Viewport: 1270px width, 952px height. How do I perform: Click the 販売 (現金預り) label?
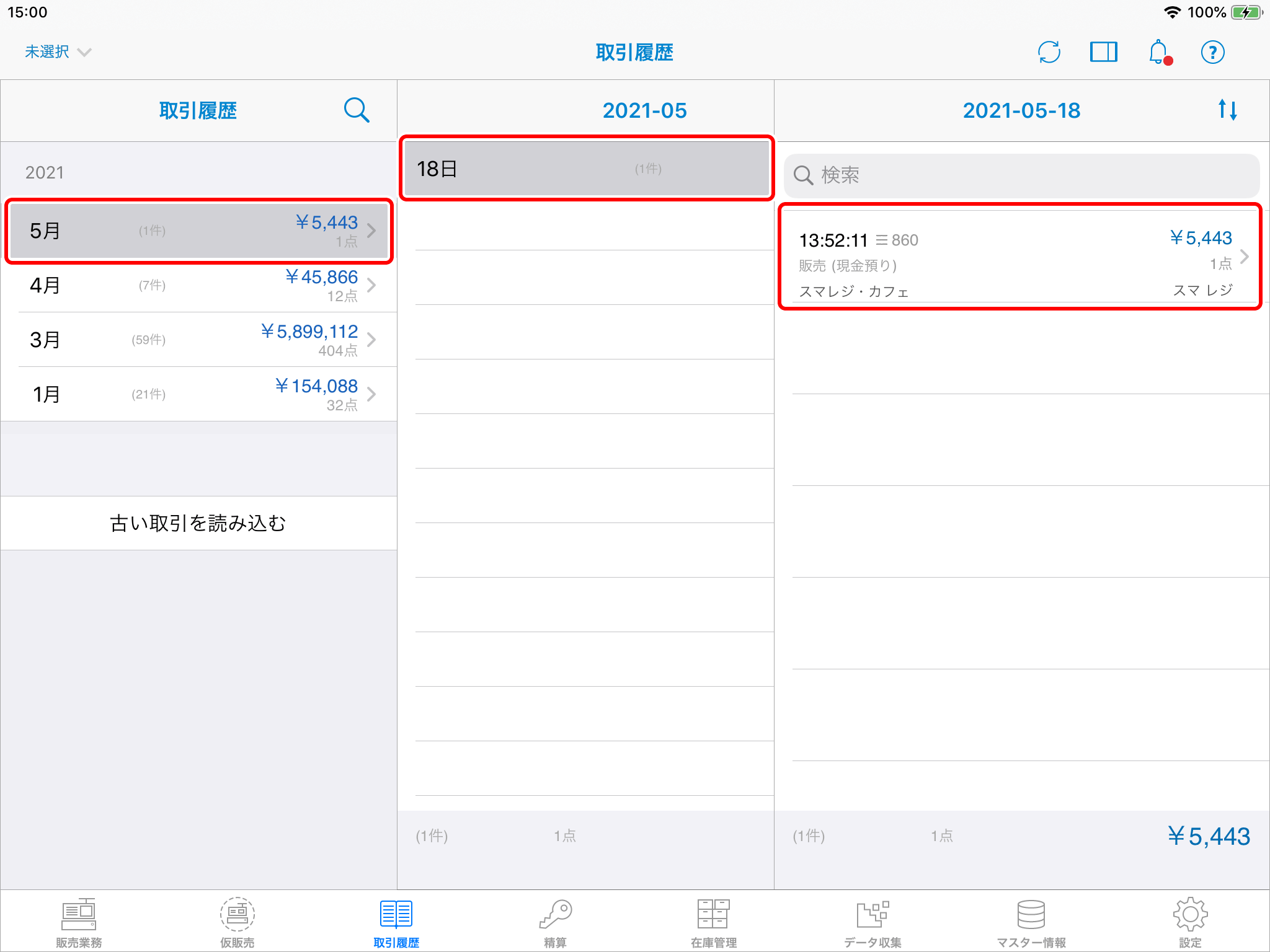(x=848, y=266)
